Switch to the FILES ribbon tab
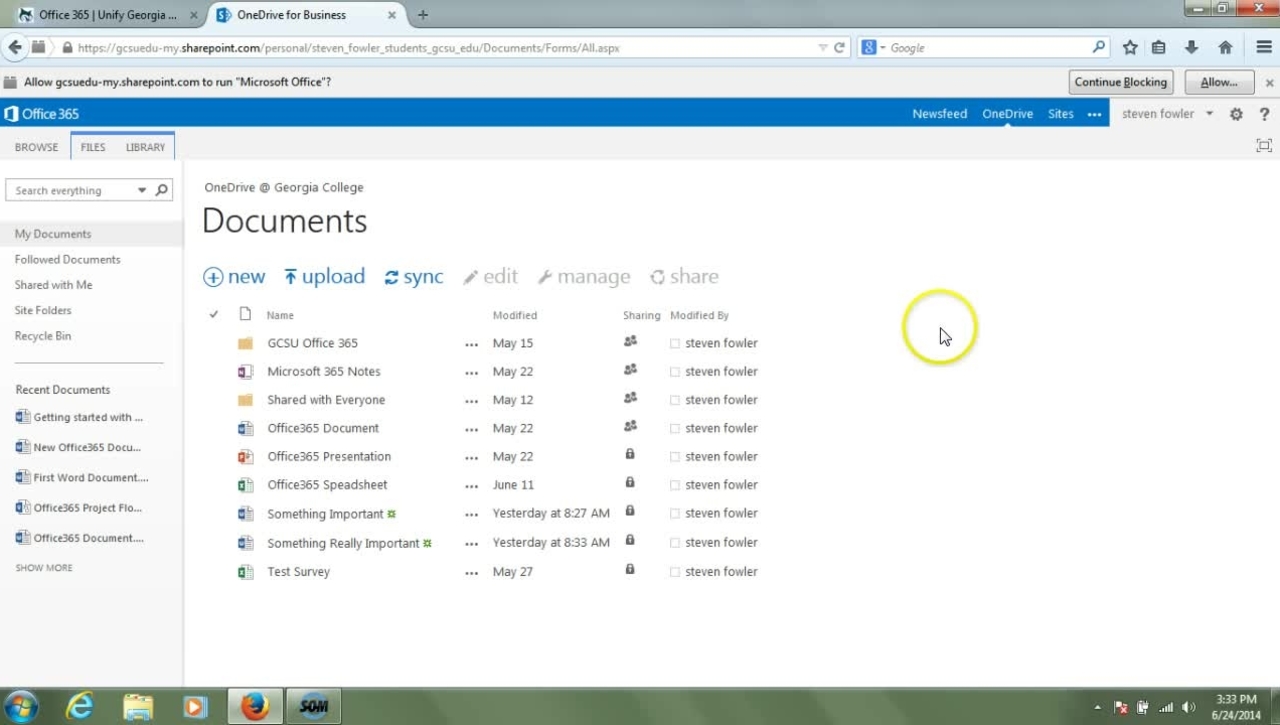1280x725 pixels. click(x=93, y=147)
